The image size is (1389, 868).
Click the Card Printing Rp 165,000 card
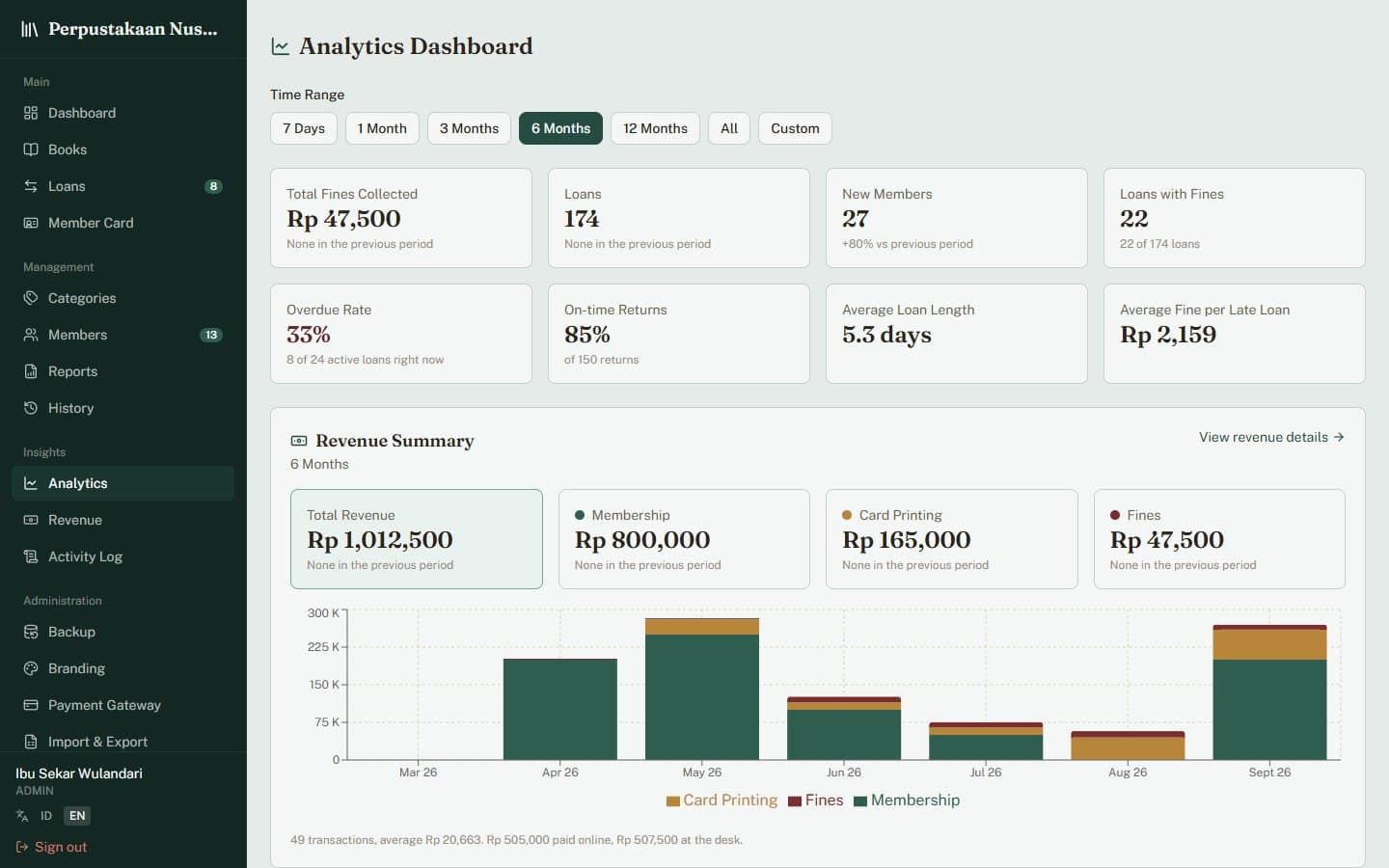[x=952, y=539]
